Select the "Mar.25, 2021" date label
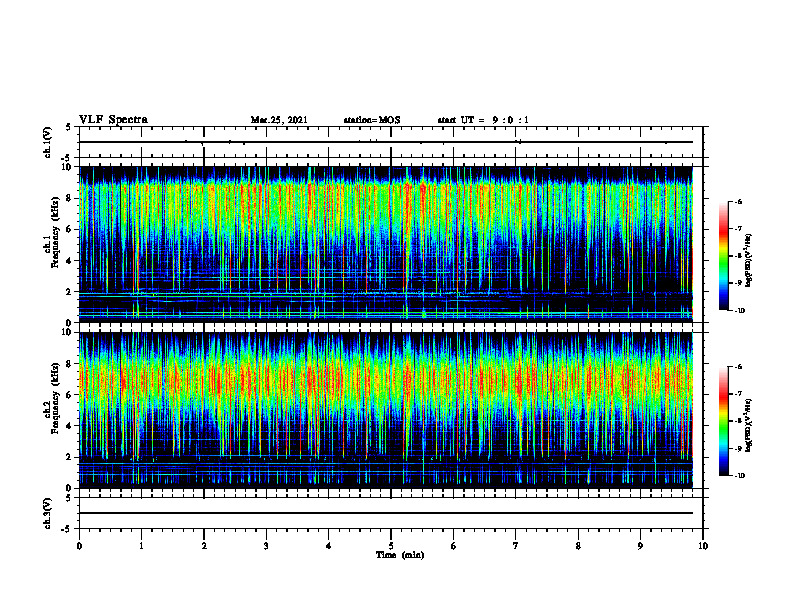Image resolution: width=792 pixels, height=612 pixels. tap(279, 120)
